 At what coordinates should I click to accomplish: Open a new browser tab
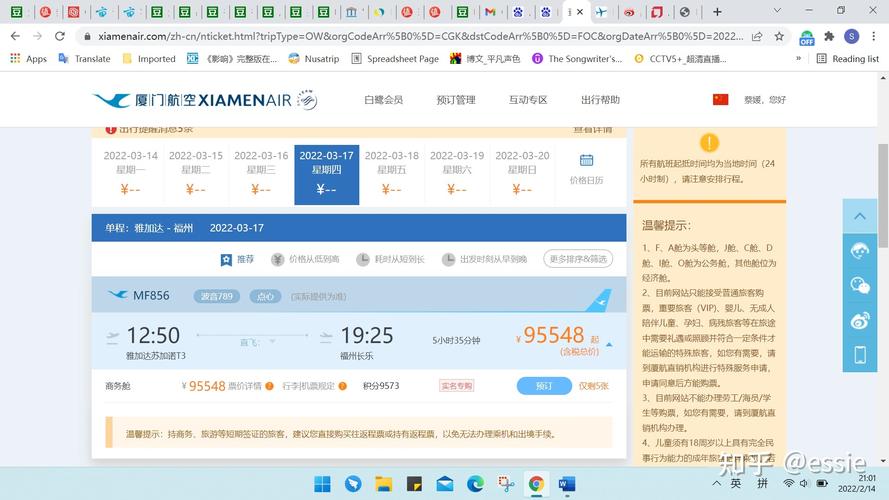(x=717, y=11)
